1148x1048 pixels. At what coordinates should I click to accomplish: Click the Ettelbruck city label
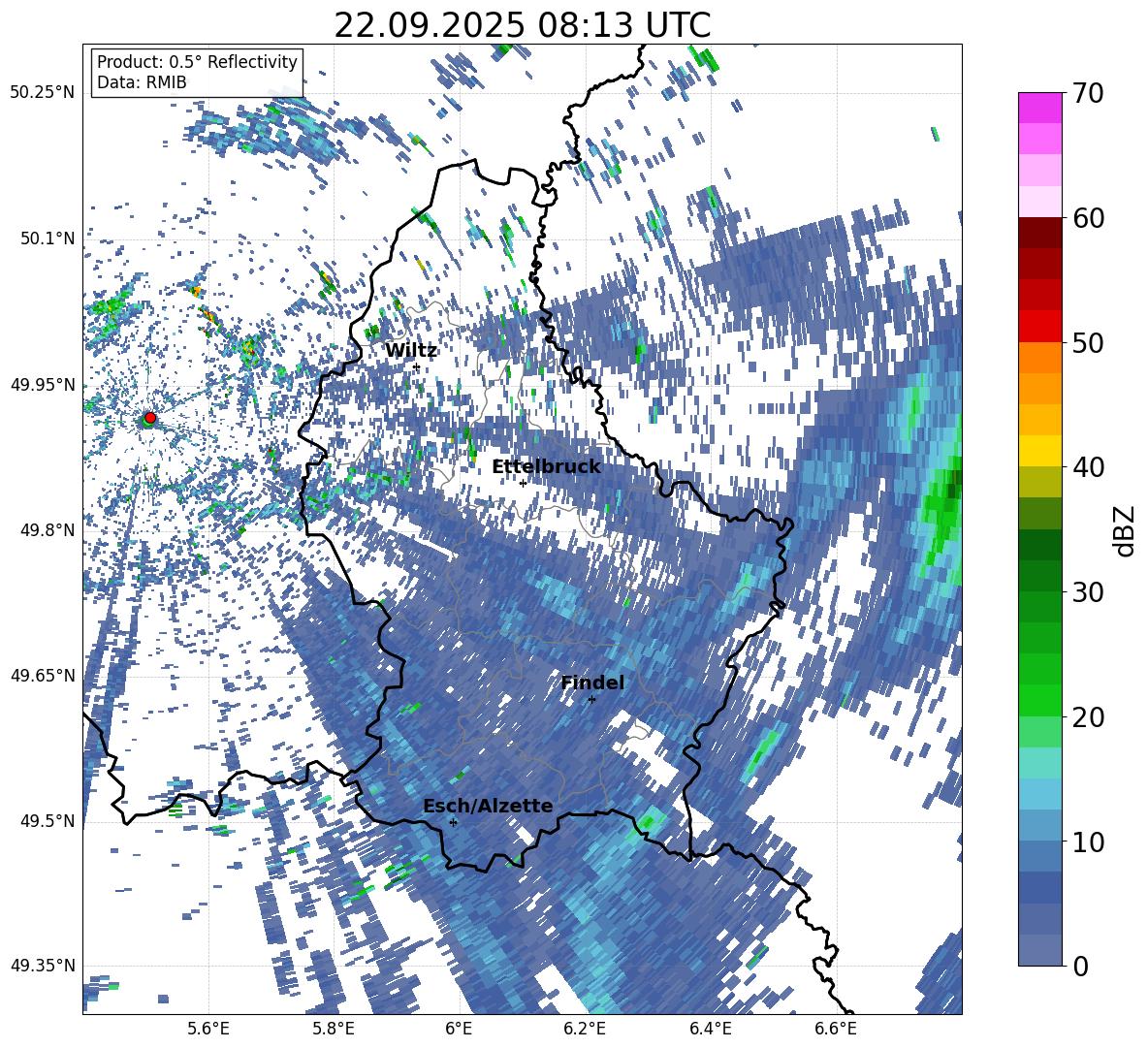(x=546, y=467)
